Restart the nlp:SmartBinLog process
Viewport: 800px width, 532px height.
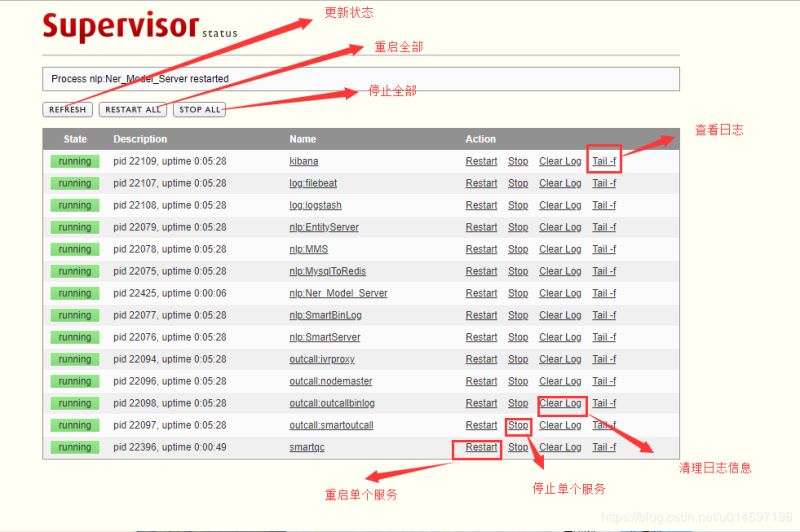(x=481, y=315)
